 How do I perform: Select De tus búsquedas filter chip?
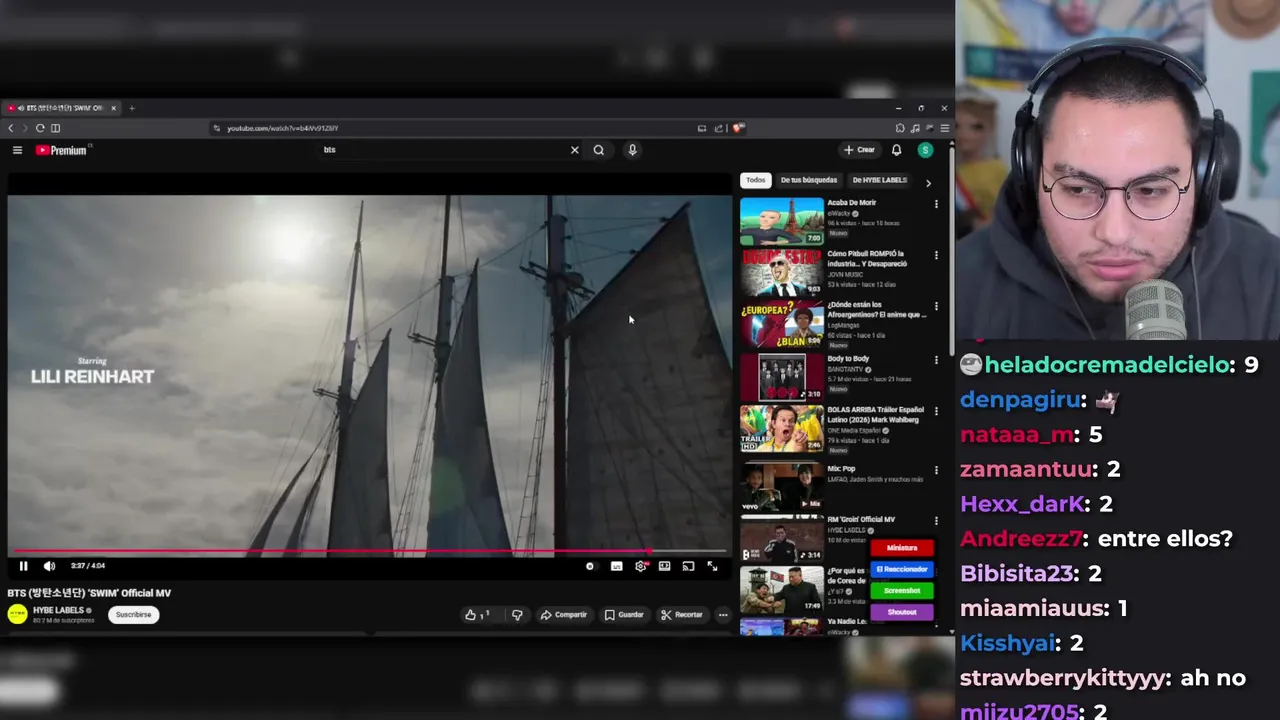coord(808,180)
